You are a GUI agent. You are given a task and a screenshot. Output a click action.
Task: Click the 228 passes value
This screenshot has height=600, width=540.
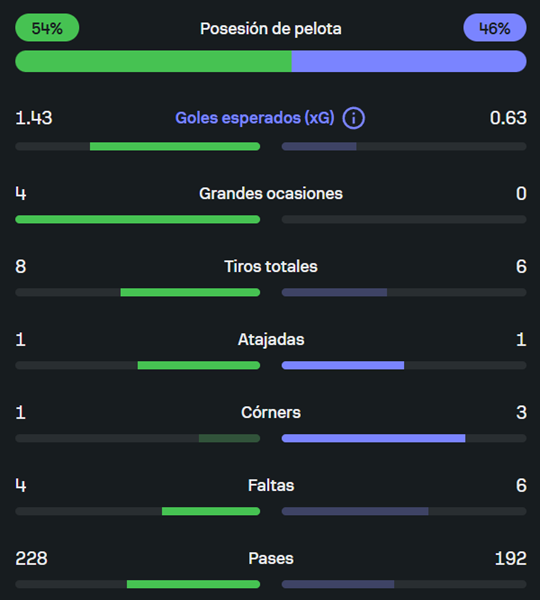pos(31,559)
